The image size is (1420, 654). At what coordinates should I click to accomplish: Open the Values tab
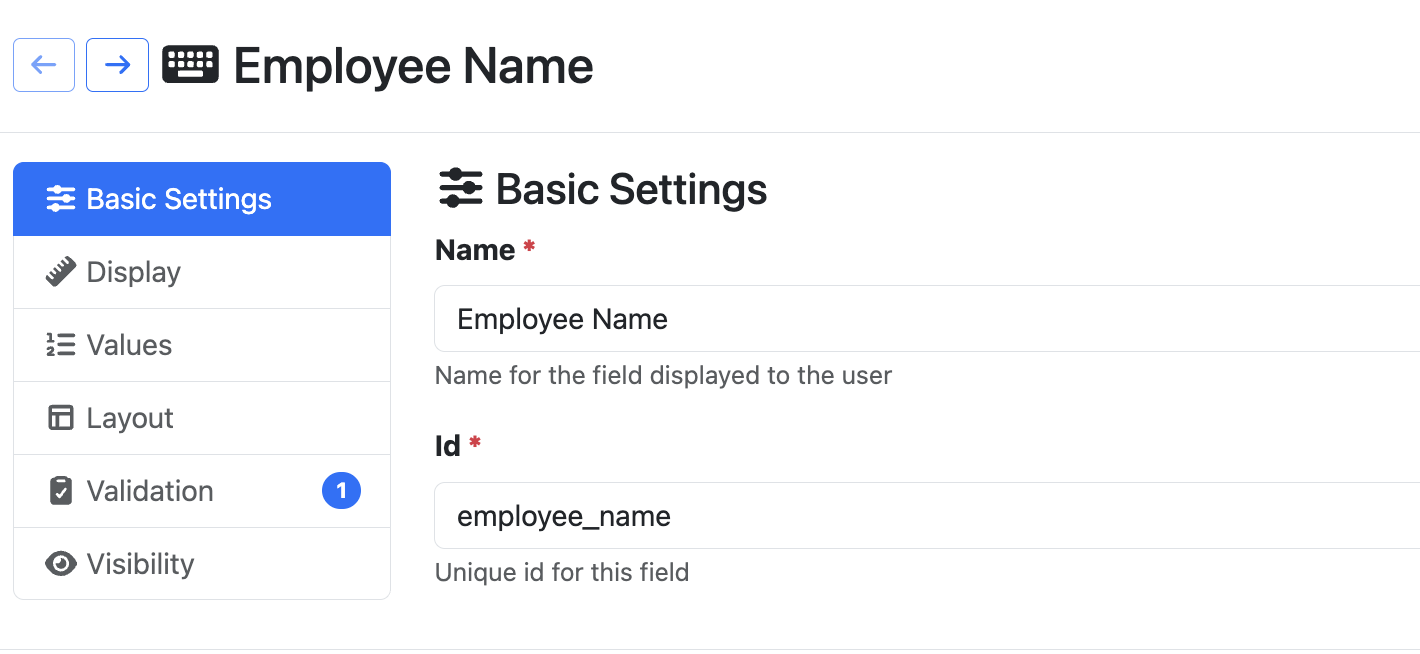(202, 345)
